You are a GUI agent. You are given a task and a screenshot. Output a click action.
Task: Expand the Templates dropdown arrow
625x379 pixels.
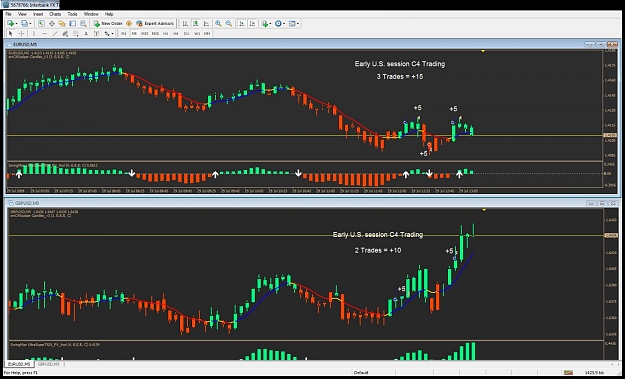point(298,24)
